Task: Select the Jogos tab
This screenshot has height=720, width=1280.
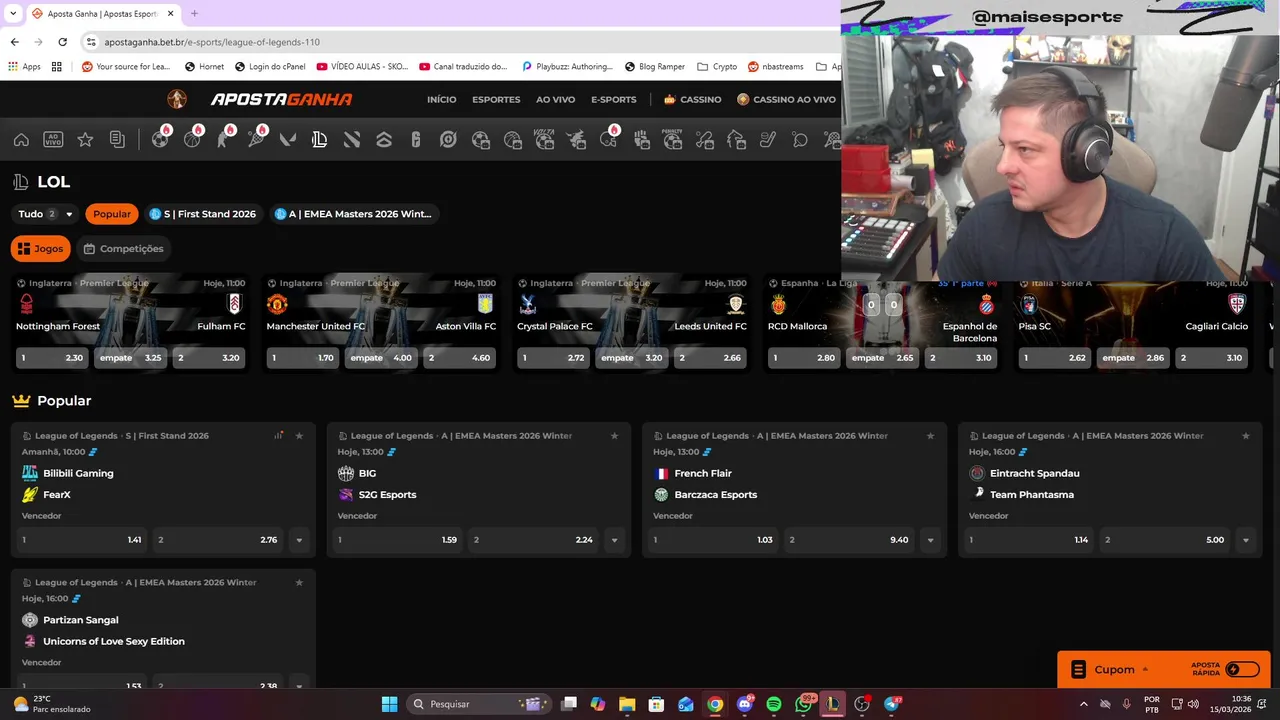Action: (41, 249)
